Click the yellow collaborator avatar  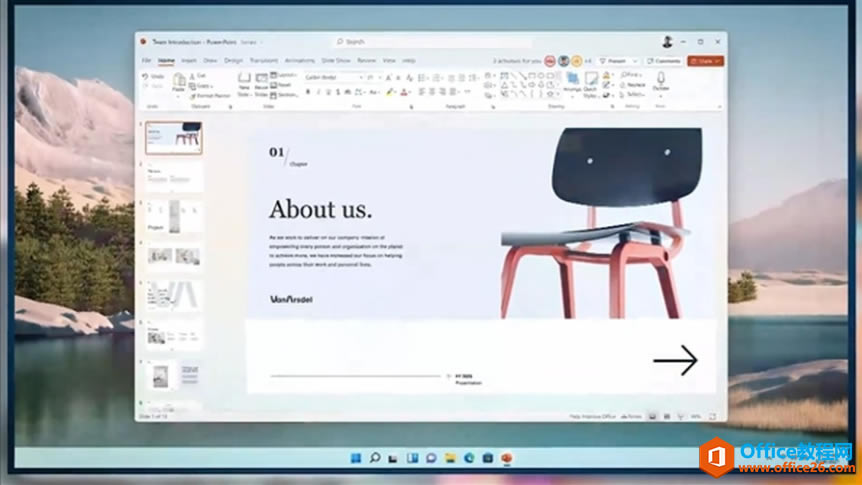point(577,61)
